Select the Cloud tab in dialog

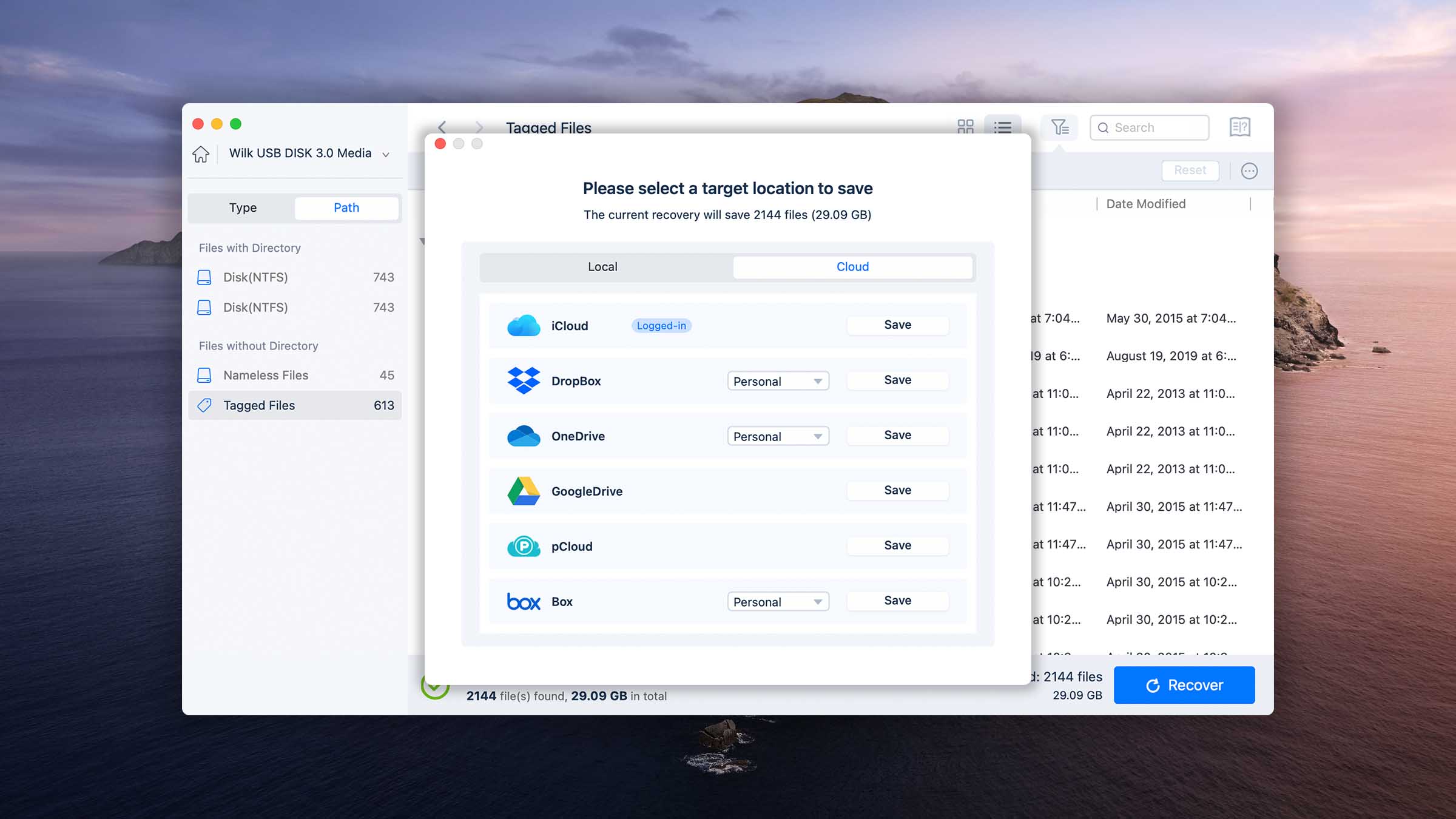(852, 267)
